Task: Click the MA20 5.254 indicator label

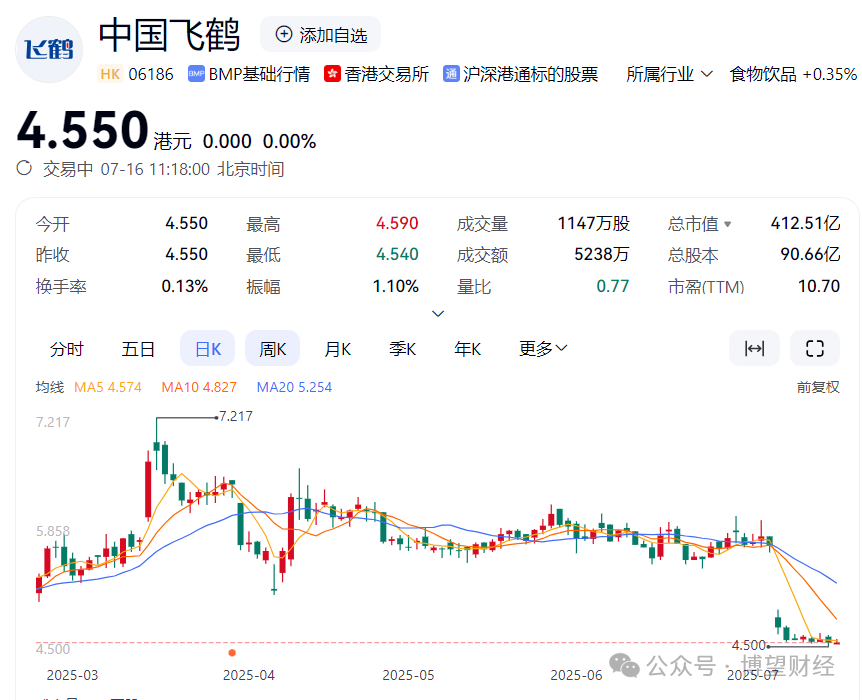Action: coord(294,387)
